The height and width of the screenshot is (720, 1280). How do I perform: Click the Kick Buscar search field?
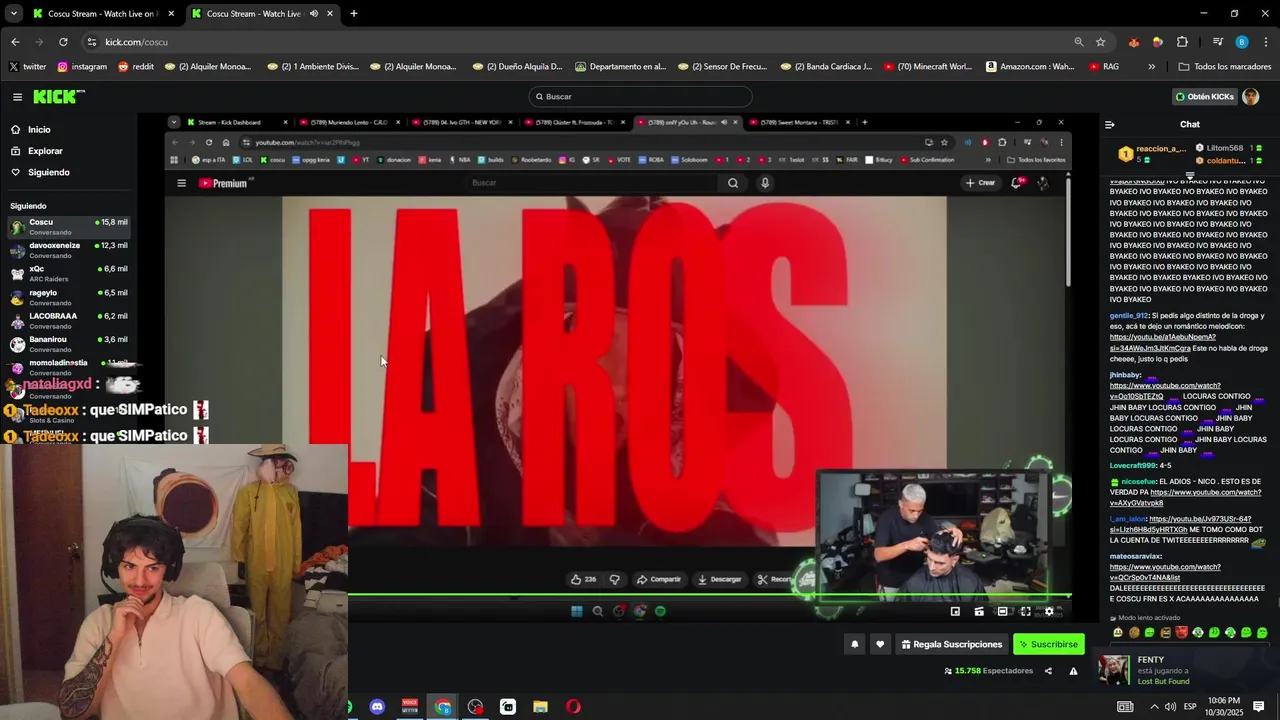(x=640, y=97)
